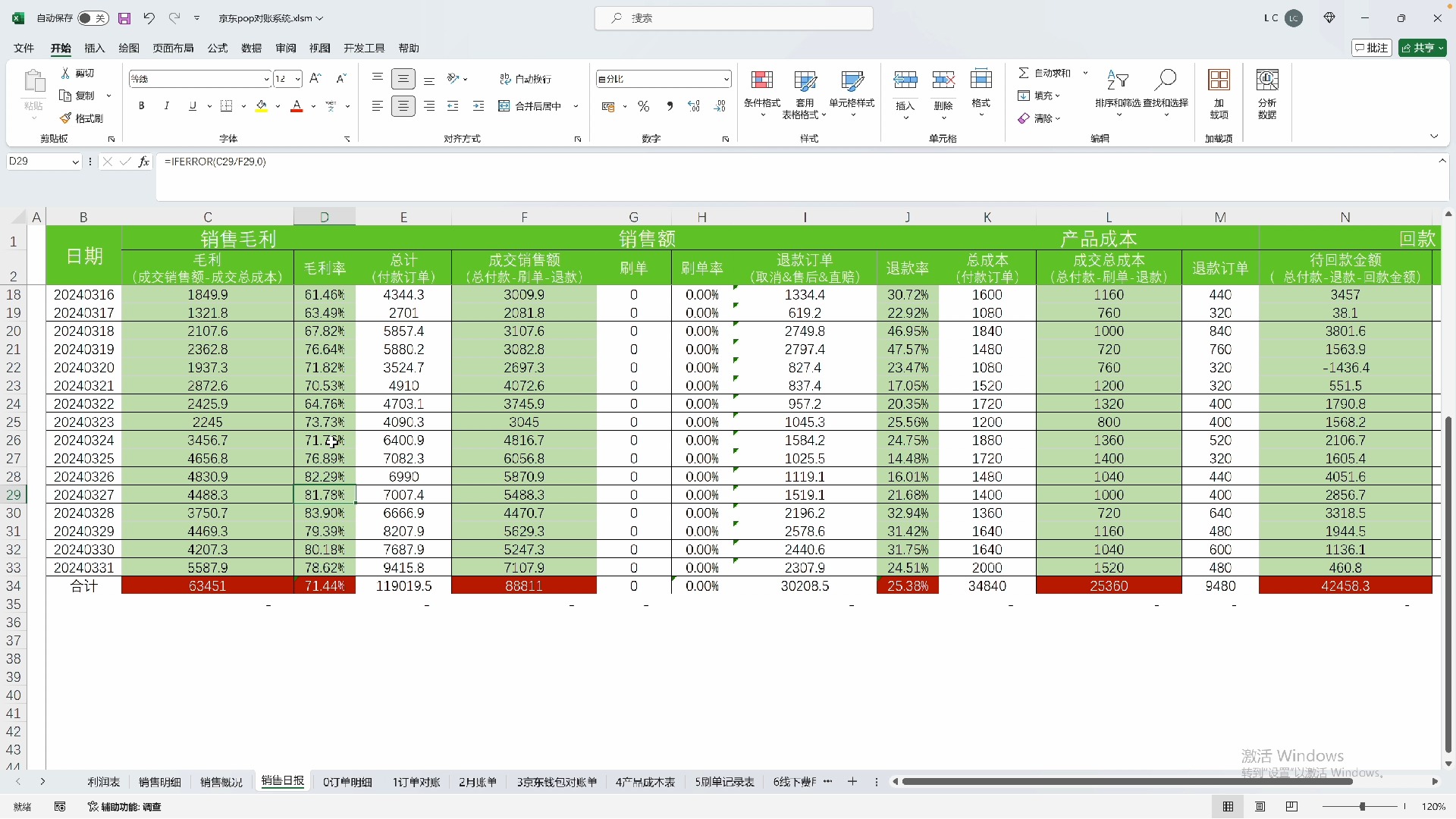Open the Format cells menu icon
1456x819 pixels.
(981, 80)
